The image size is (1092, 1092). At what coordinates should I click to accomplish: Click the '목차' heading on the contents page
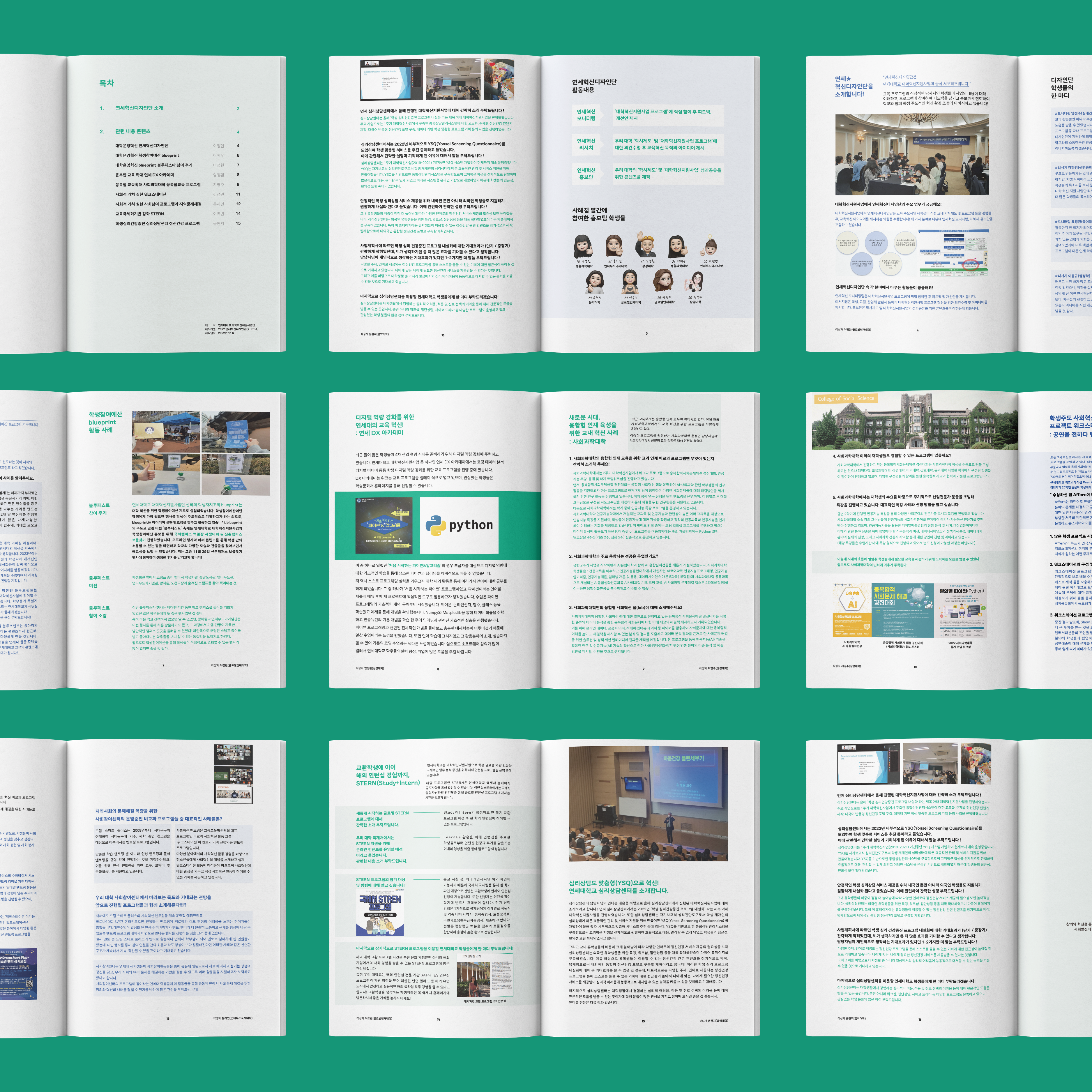coord(107,83)
